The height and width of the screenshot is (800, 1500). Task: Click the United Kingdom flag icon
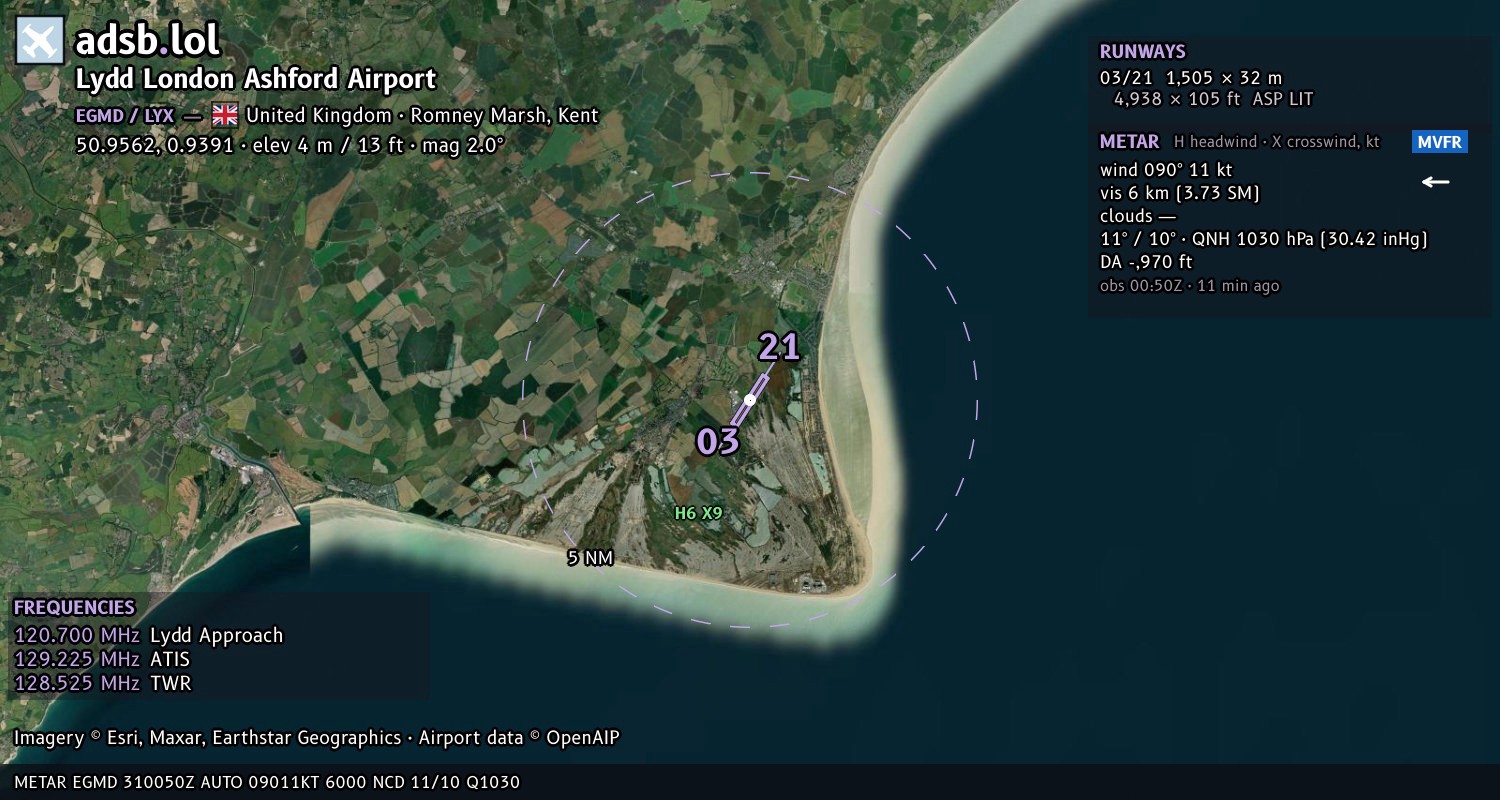point(225,115)
